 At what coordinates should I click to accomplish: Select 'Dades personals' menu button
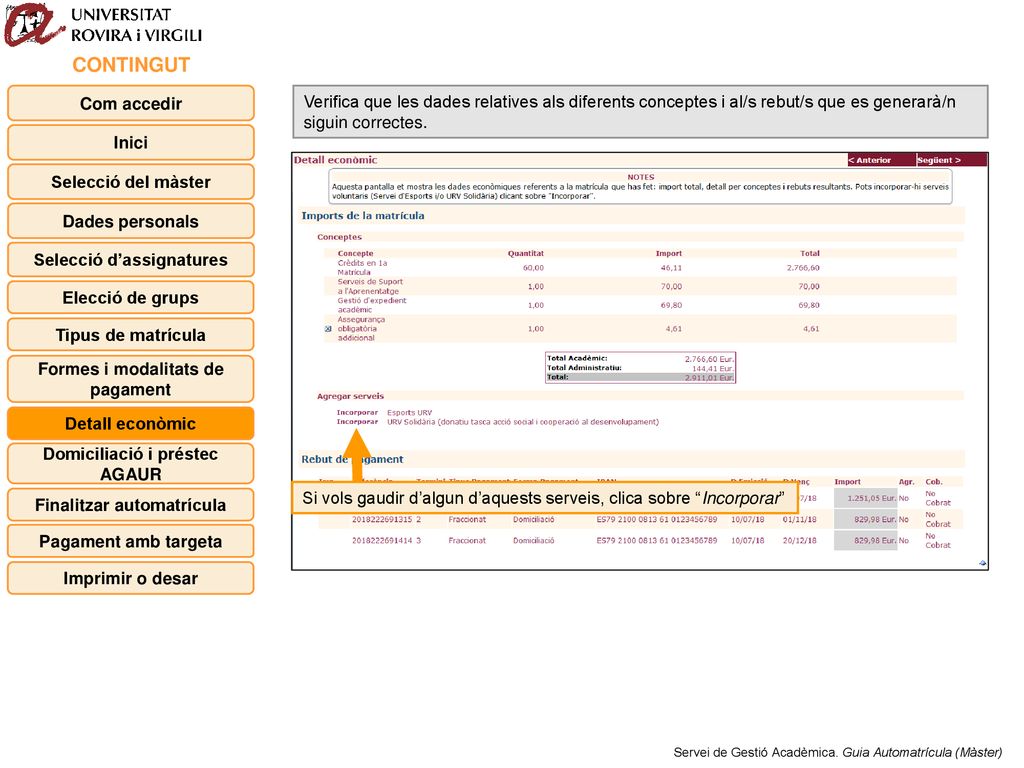[131, 221]
